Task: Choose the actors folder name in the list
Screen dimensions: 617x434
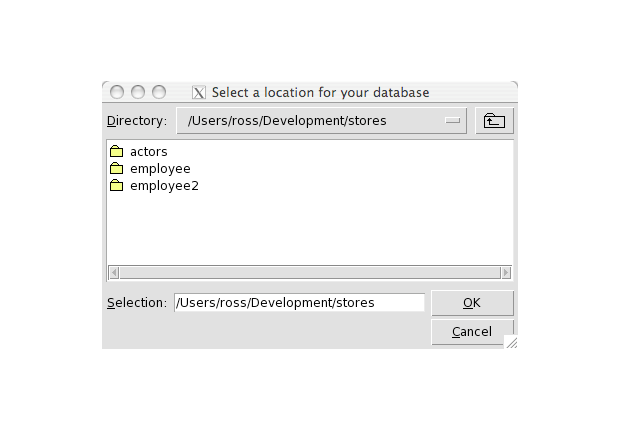Action: click(149, 152)
